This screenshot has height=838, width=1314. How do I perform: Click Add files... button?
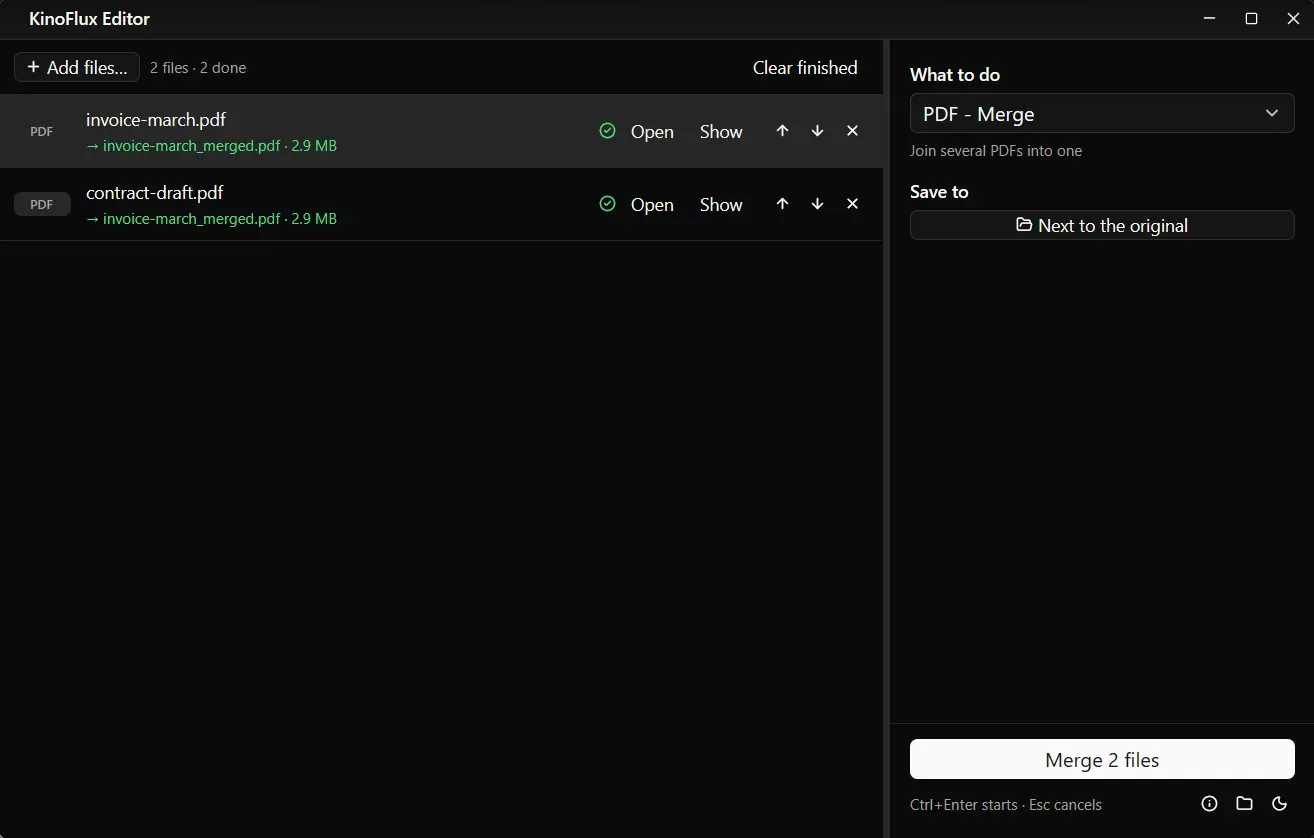(x=77, y=67)
